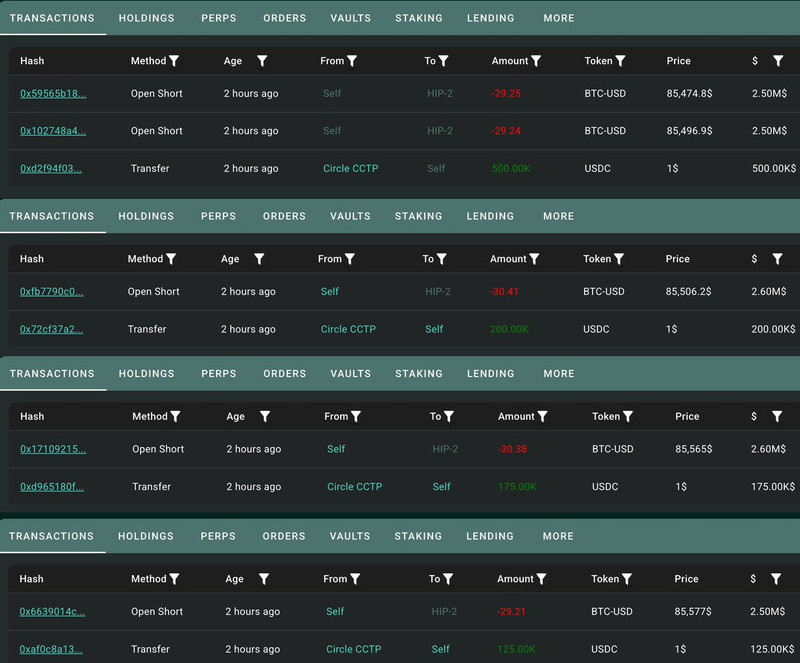Open the 0xd2f94f03... transfer hash
Viewport: 800px width, 663px height.
pyautogui.click(x=51, y=168)
